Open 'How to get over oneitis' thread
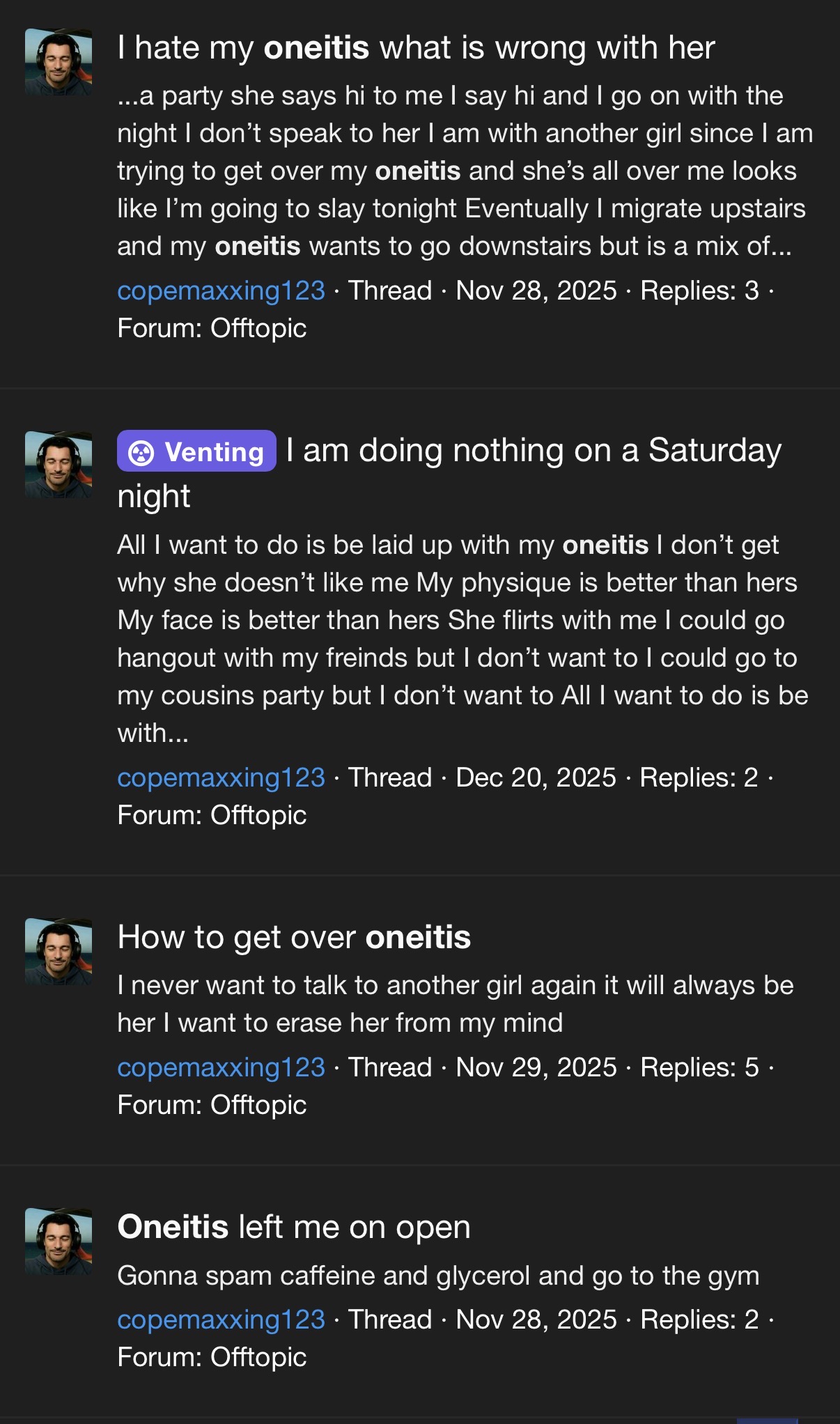Image resolution: width=840 pixels, height=1424 pixels. click(294, 937)
